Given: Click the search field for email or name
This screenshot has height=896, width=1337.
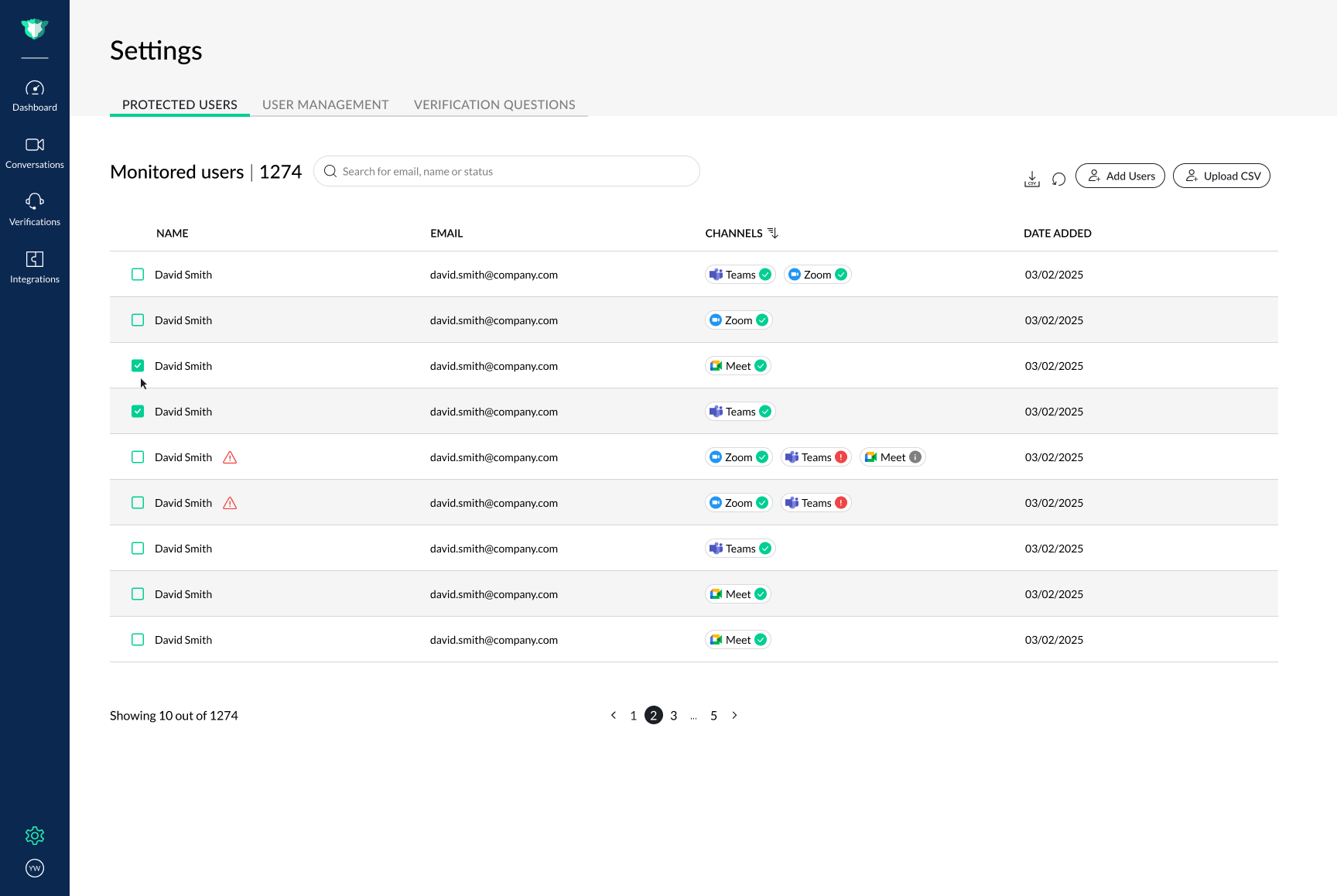Looking at the screenshot, I should (506, 171).
